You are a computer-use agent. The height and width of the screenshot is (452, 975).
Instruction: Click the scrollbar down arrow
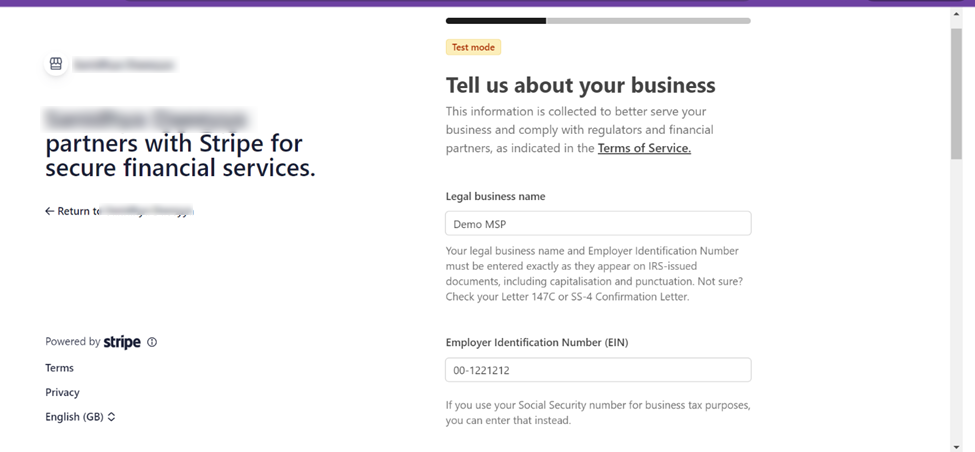(956, 445)
